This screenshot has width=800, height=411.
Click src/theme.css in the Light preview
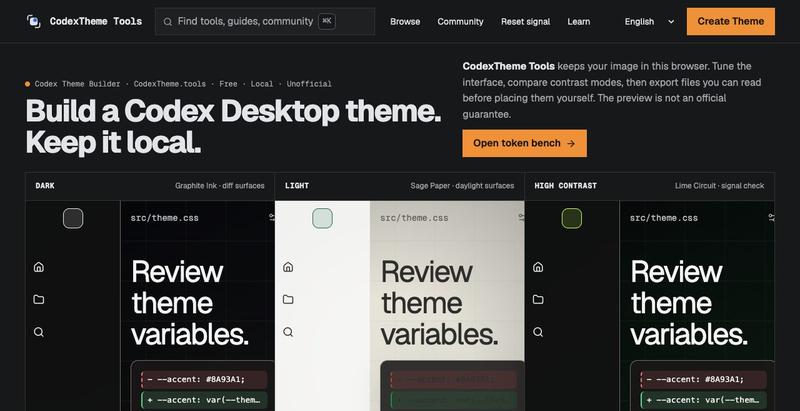click(x=414, y=218)
